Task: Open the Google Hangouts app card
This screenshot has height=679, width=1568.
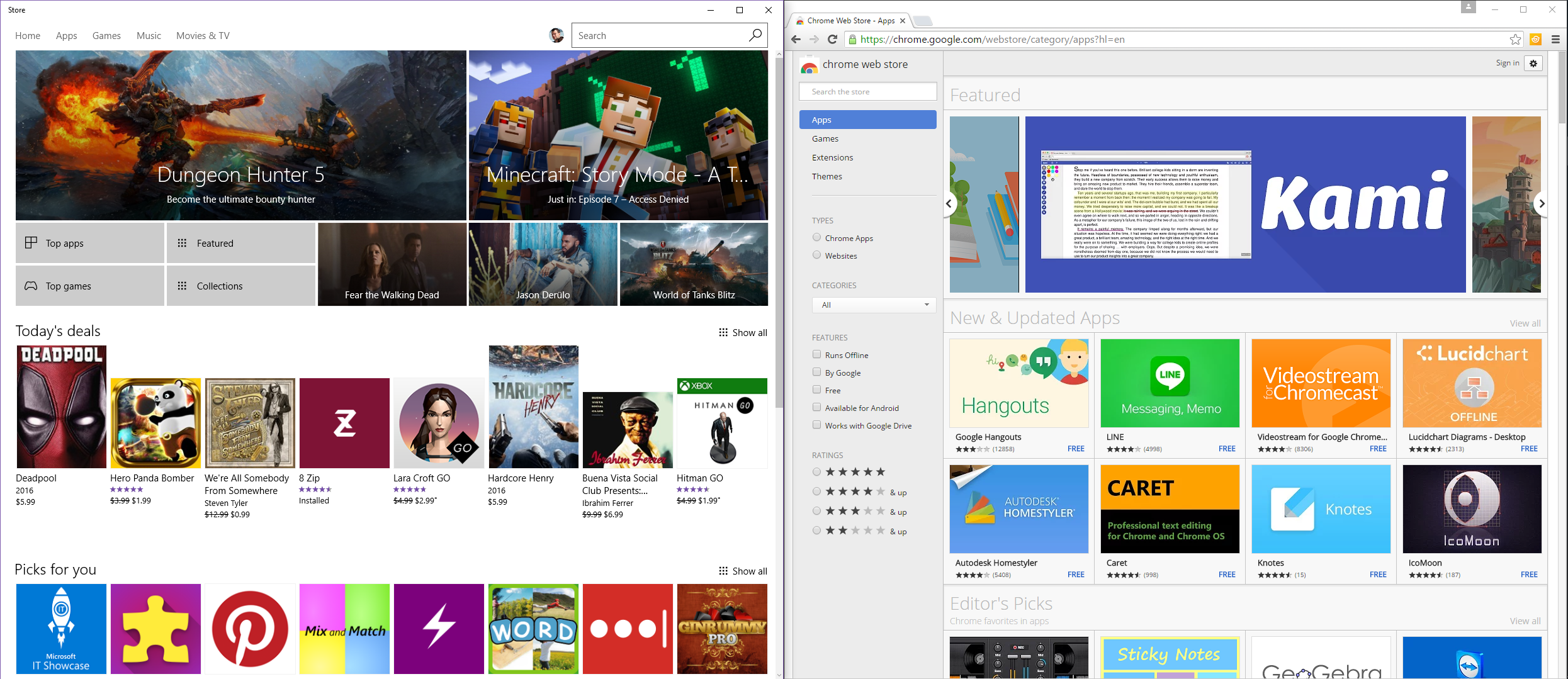Action: click(1018, 396)
